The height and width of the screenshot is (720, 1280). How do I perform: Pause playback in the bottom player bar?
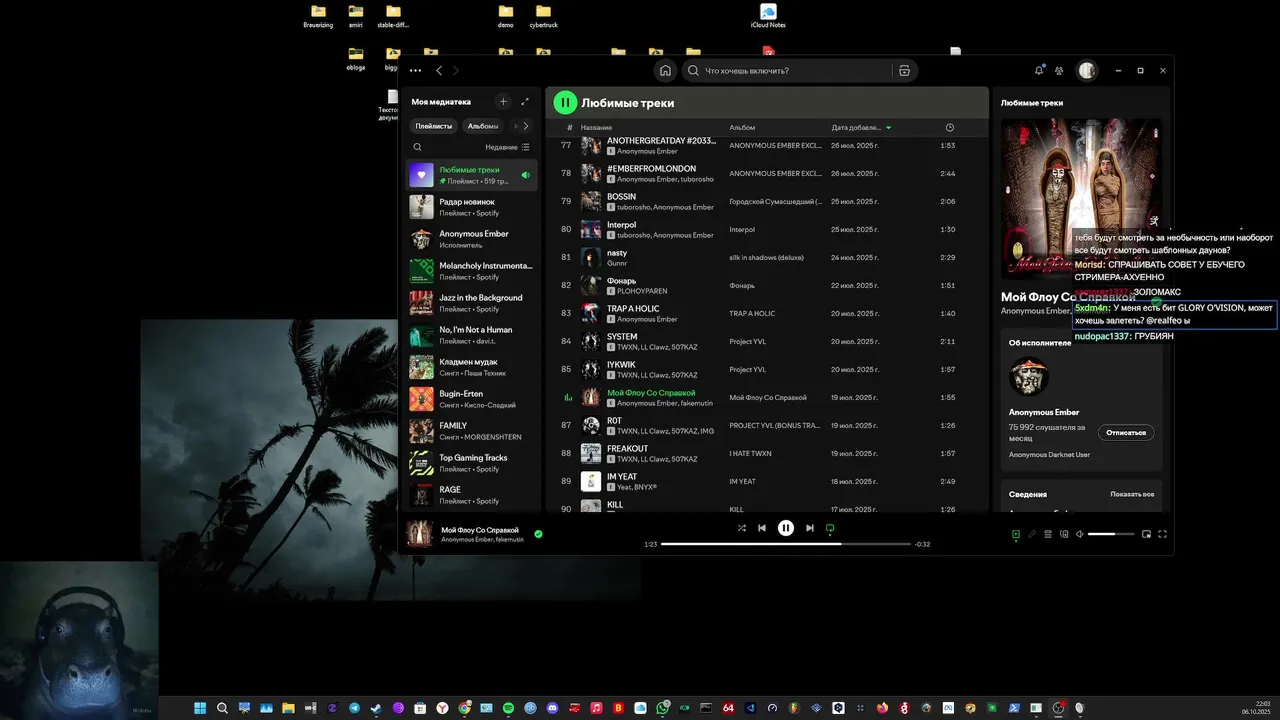[786, 528]
